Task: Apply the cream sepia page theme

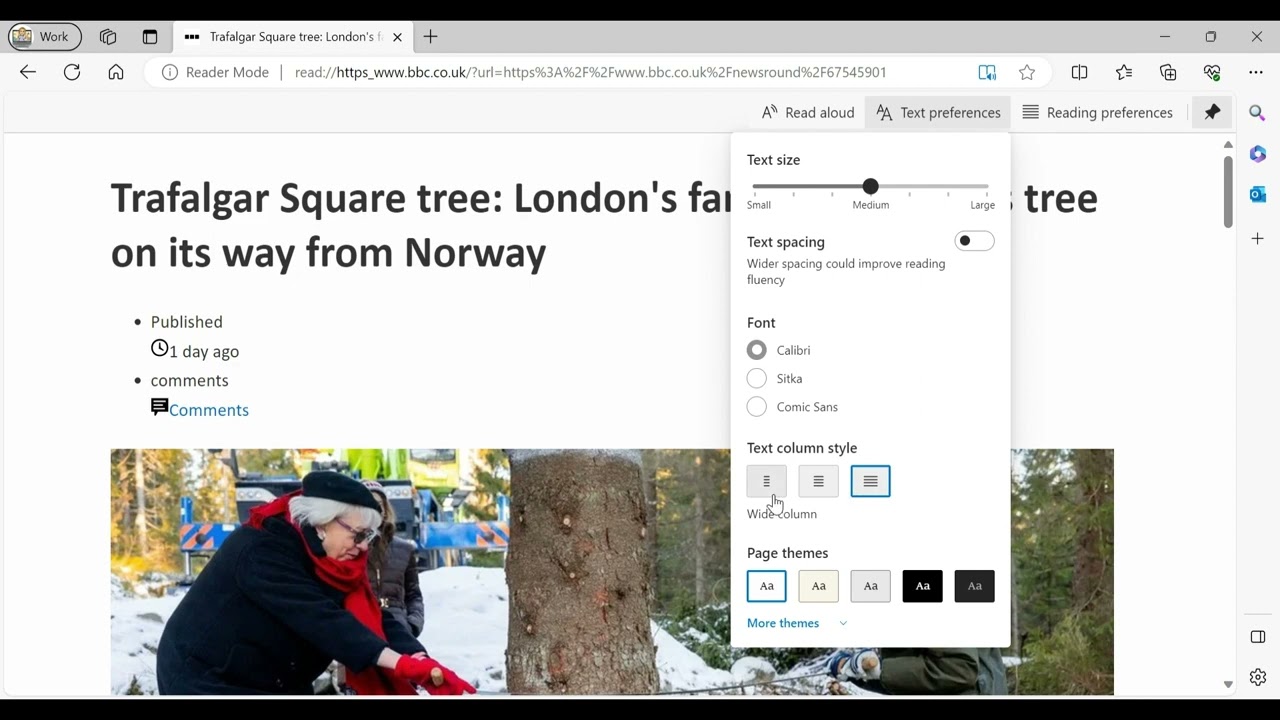Action: tap(818, 586)
